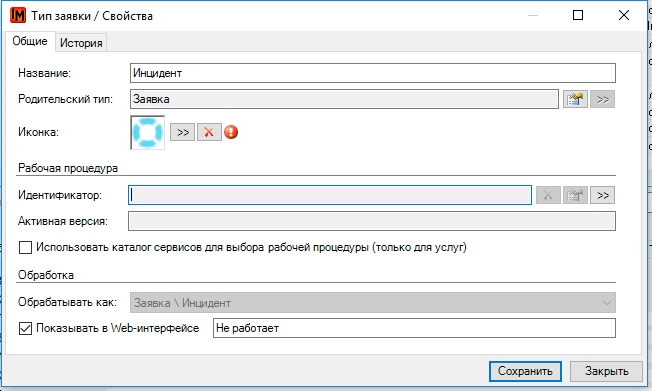Switch to the История tab
This screenshot has height=391, width=652.
coord(81,43)
